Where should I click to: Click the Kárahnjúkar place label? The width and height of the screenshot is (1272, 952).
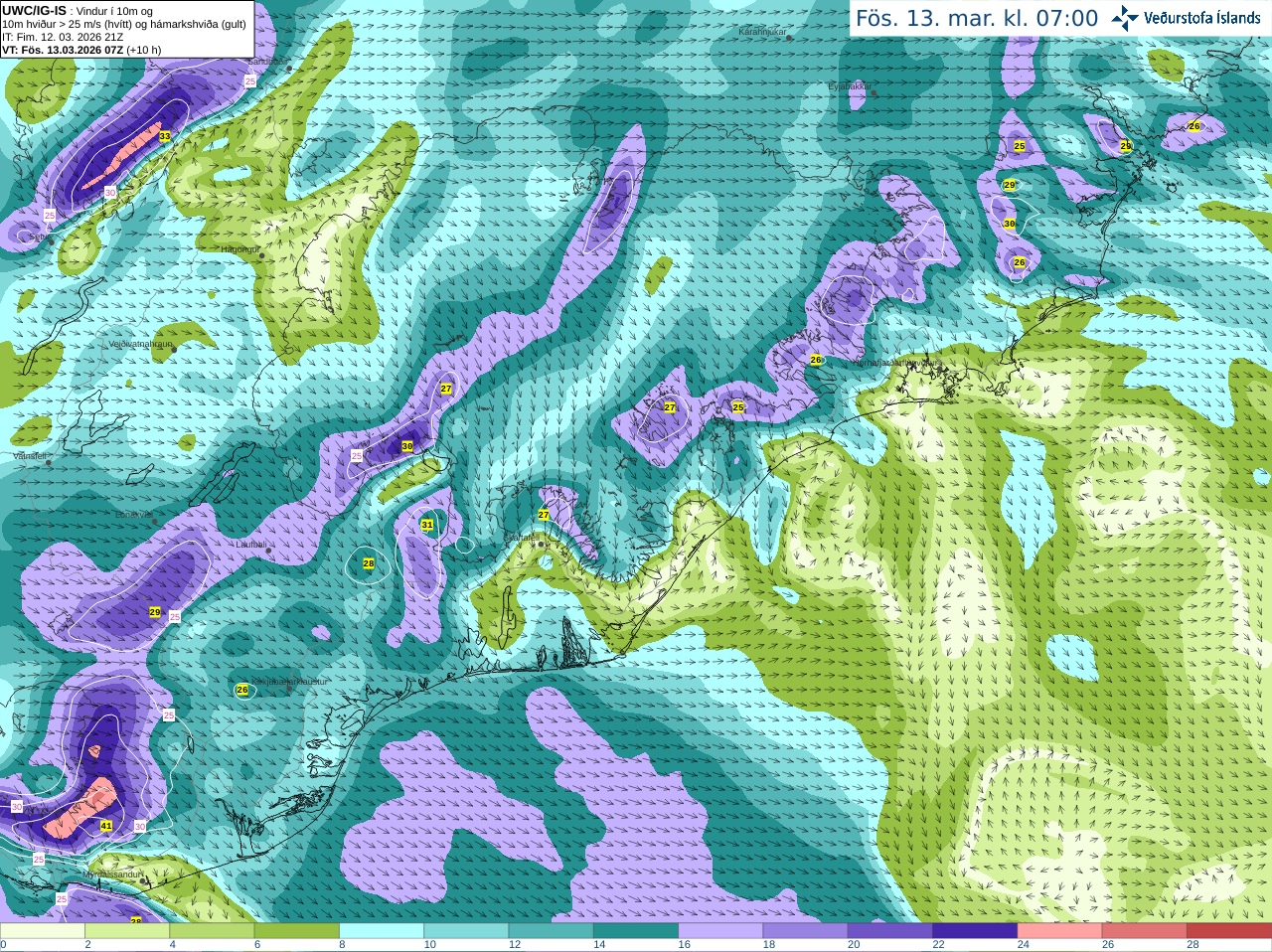pyautogui.click(x=763, y=32)
